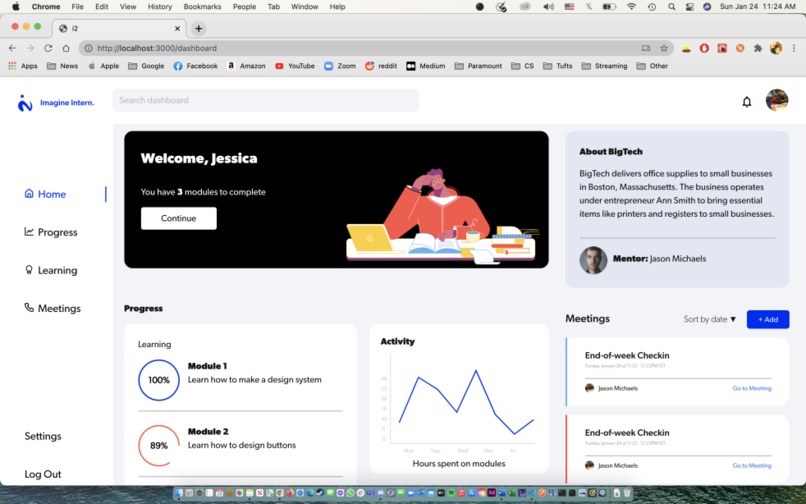
Task: Click the Time Machine clock icon
Action: click(652, 7)
